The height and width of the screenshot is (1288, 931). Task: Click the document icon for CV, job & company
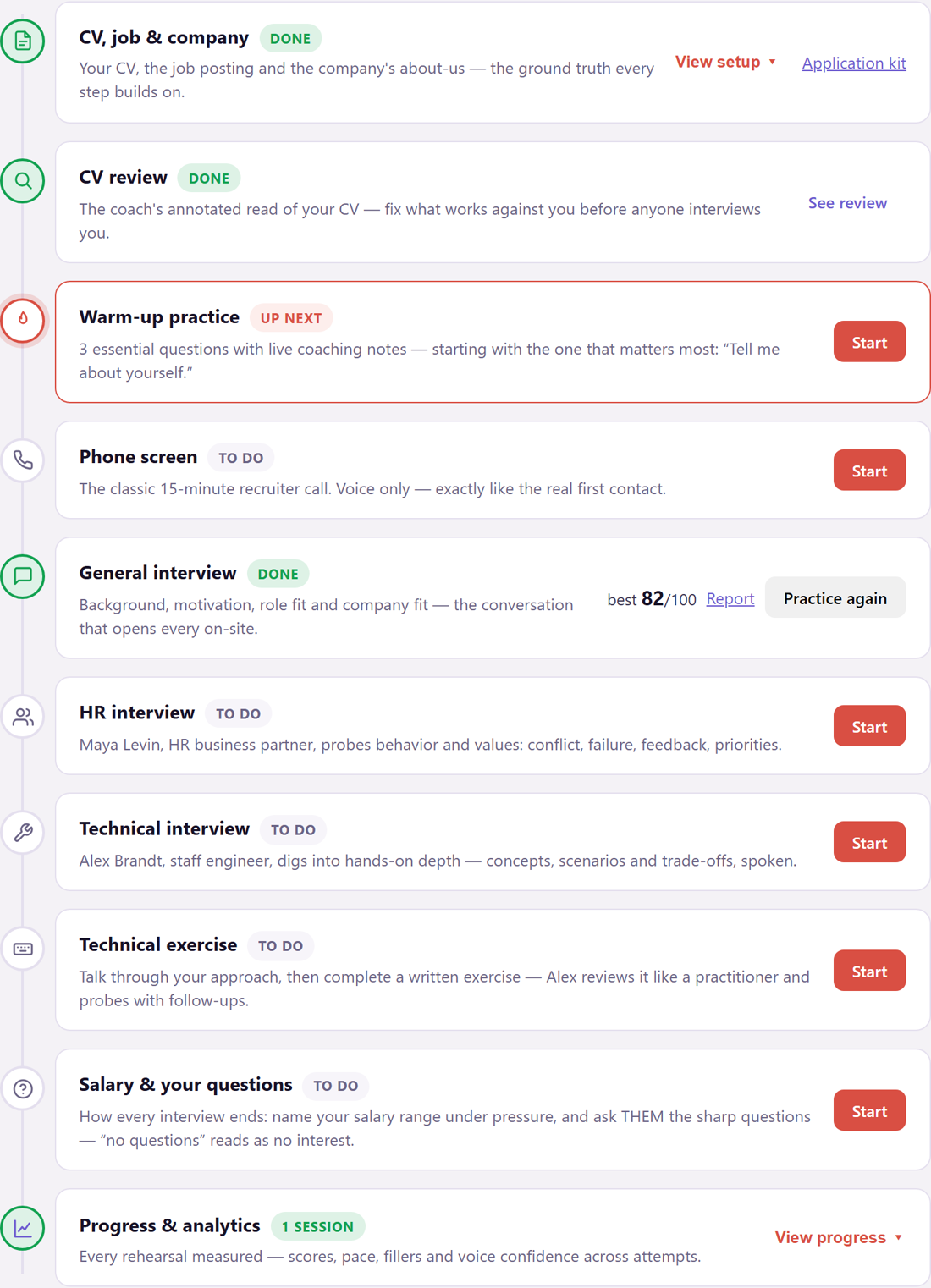coord(23,41)
